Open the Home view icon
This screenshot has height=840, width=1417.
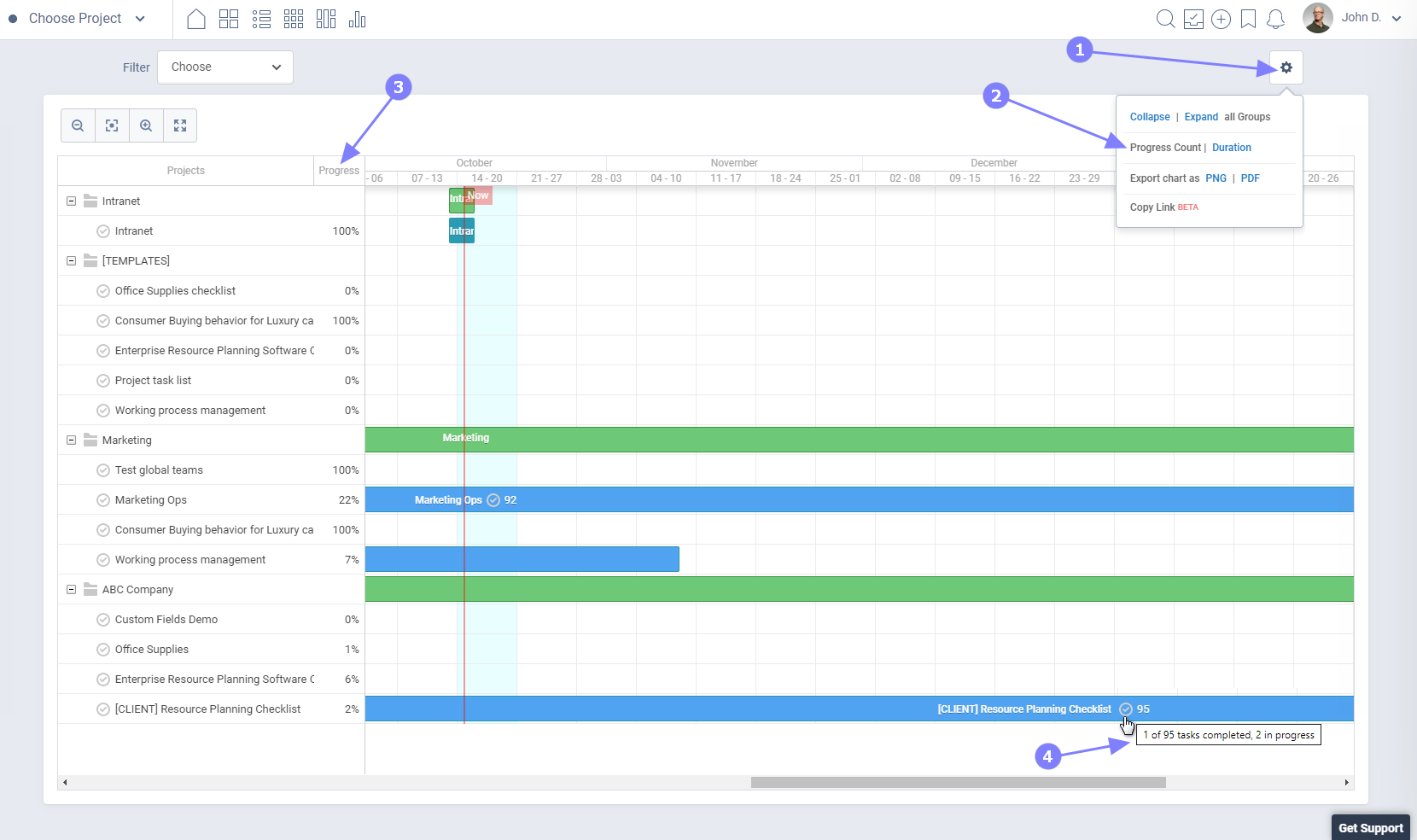pyautogui.click(x=196, y=19)
